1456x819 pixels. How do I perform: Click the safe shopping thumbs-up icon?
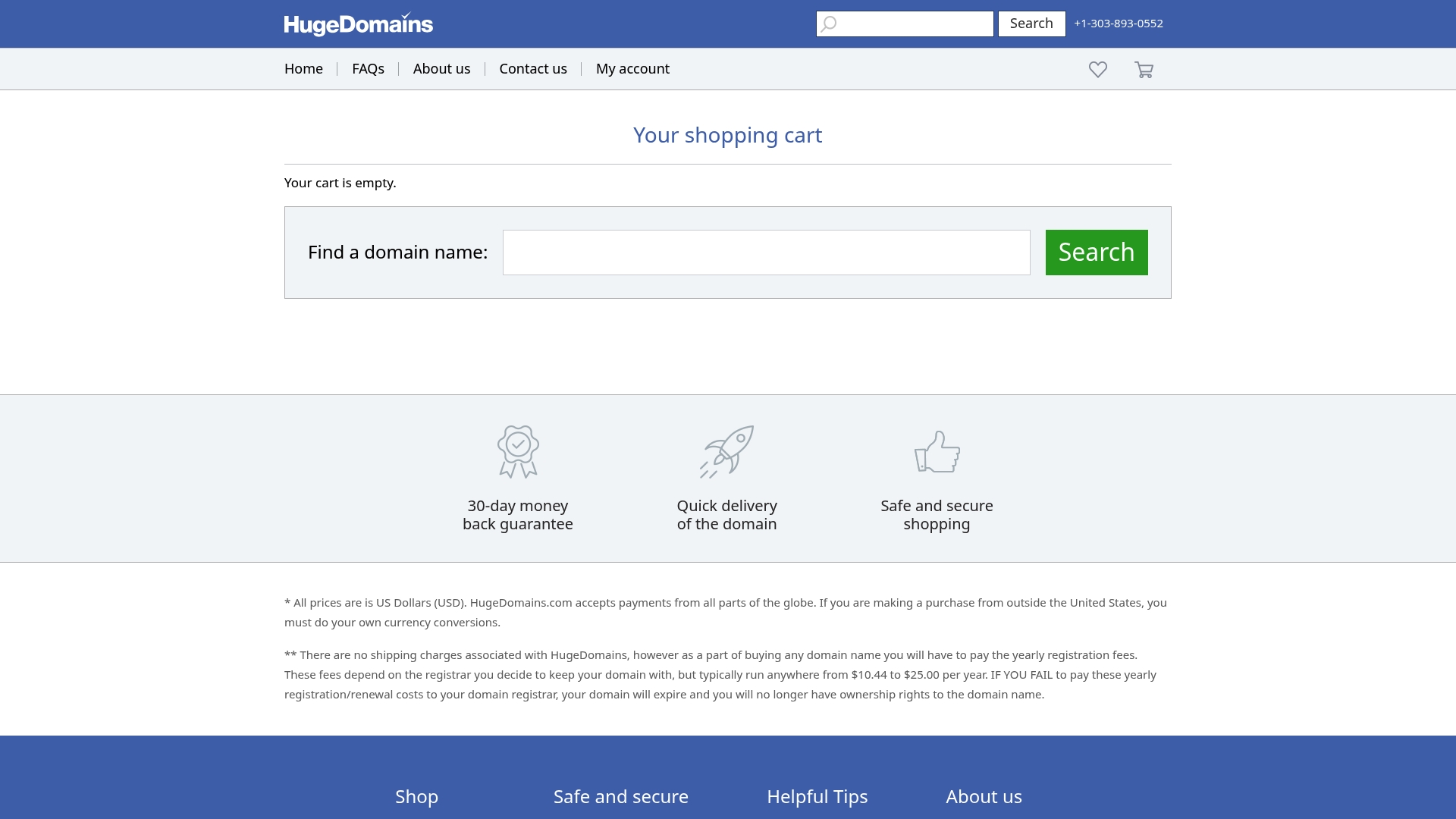coord(937,451)
